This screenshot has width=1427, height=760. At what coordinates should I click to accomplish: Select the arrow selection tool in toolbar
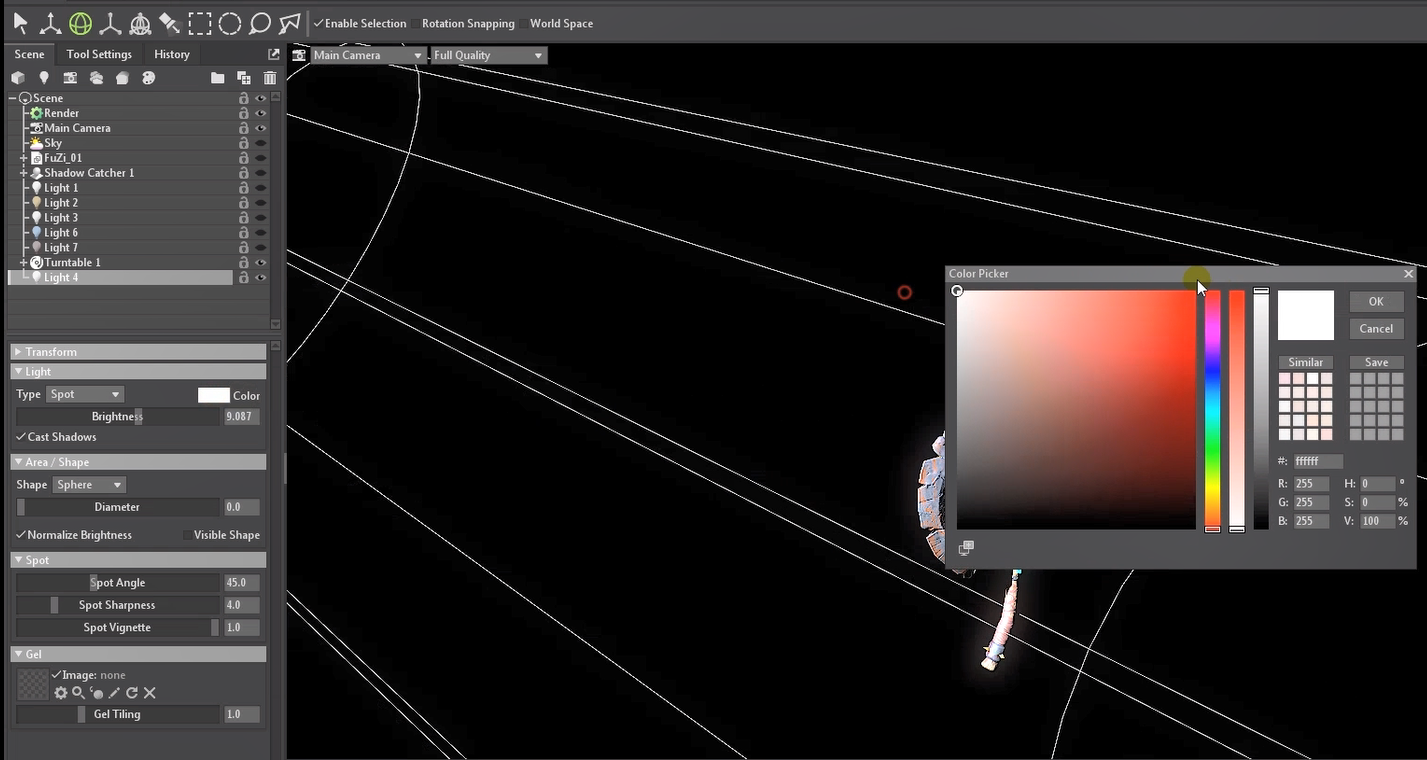coord(20,23)
